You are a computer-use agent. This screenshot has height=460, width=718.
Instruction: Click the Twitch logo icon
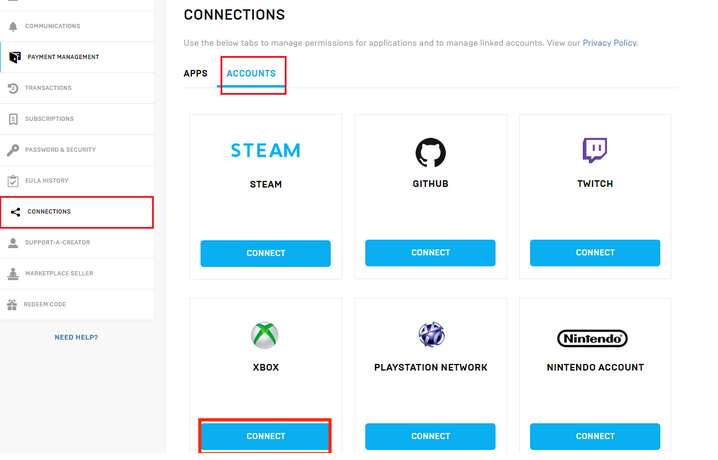[595, 150]
